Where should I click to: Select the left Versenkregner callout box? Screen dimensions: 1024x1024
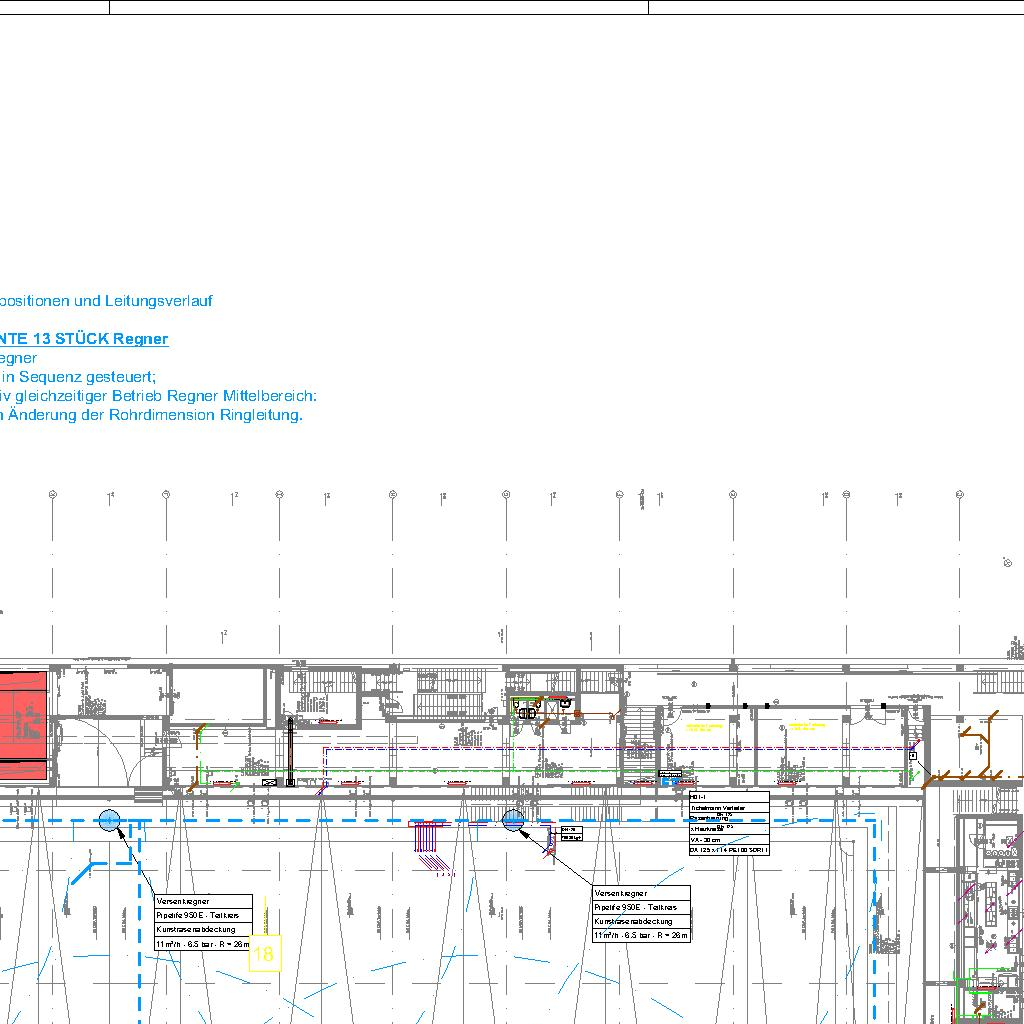[x=203, y=922]
